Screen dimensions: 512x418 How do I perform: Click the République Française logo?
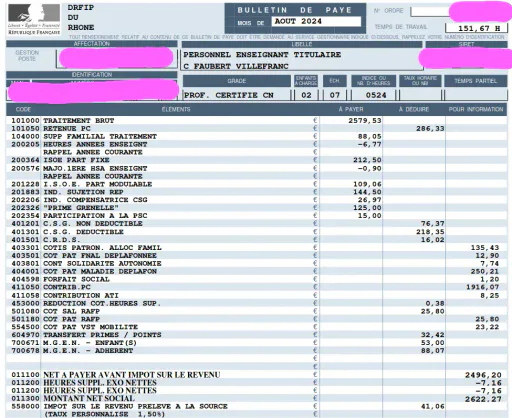[34, 19]
